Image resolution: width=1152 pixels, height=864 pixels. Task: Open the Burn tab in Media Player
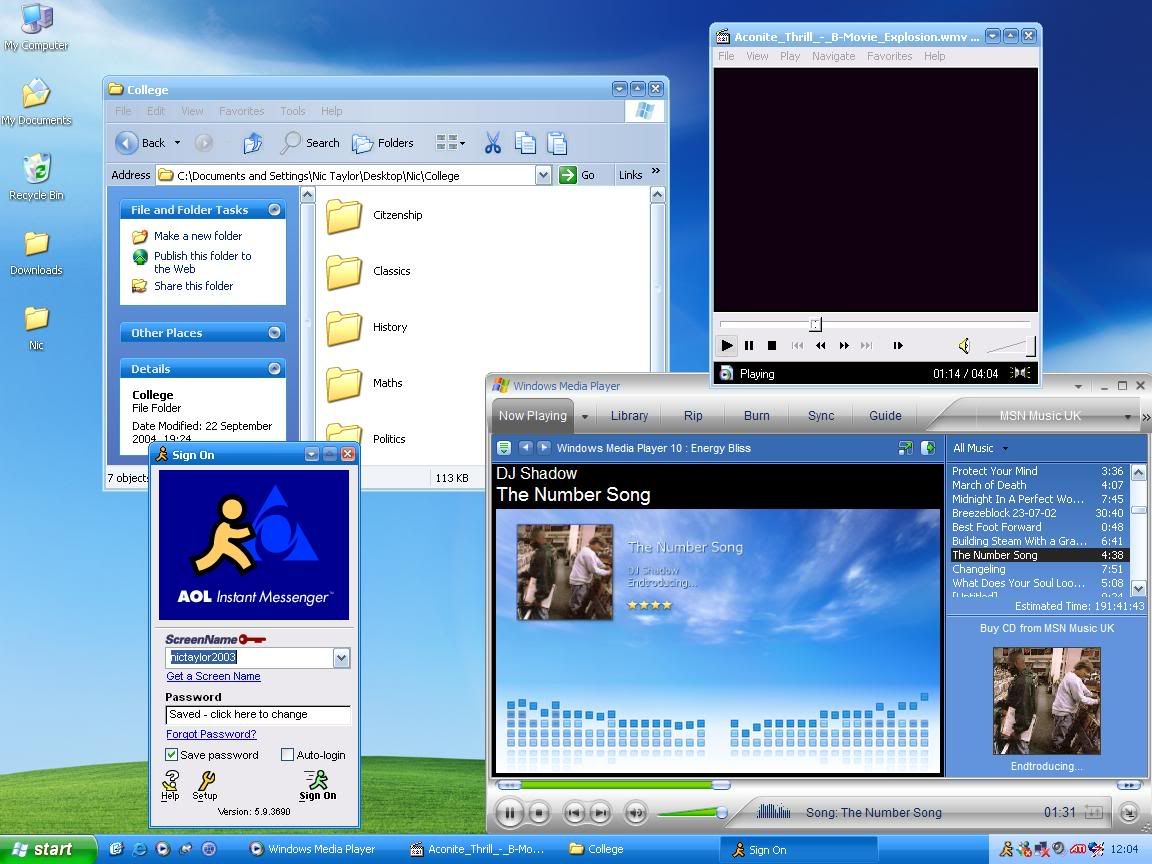(756, 415)
